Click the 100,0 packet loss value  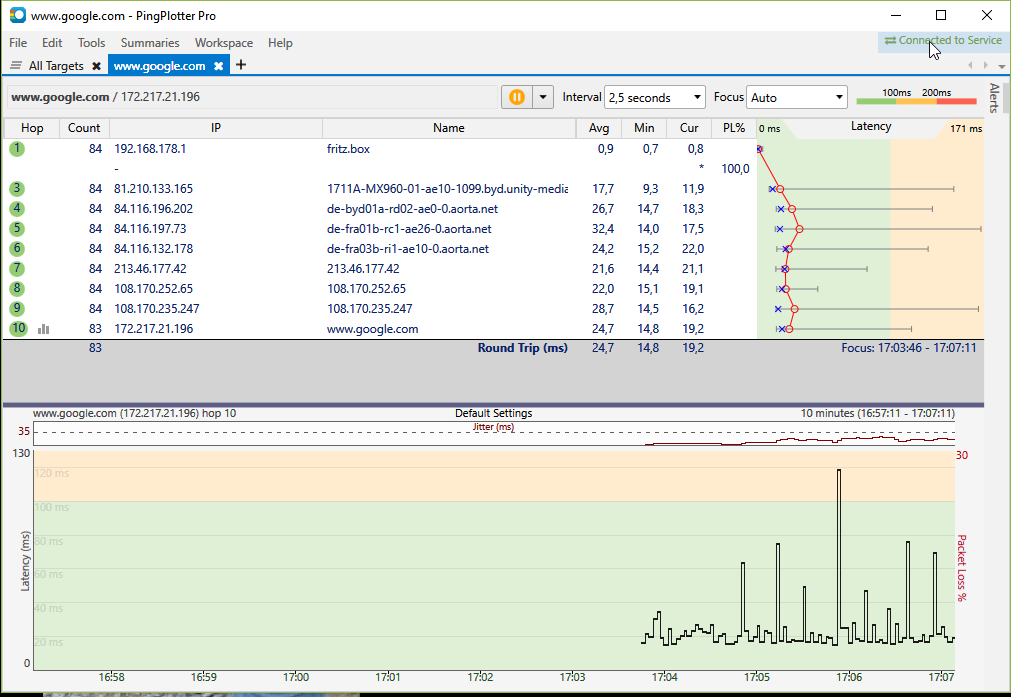(735, 169)
